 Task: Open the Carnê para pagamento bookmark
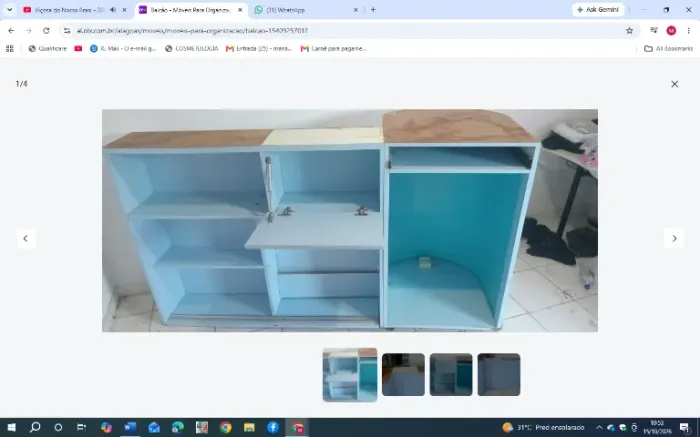point(334,49)
